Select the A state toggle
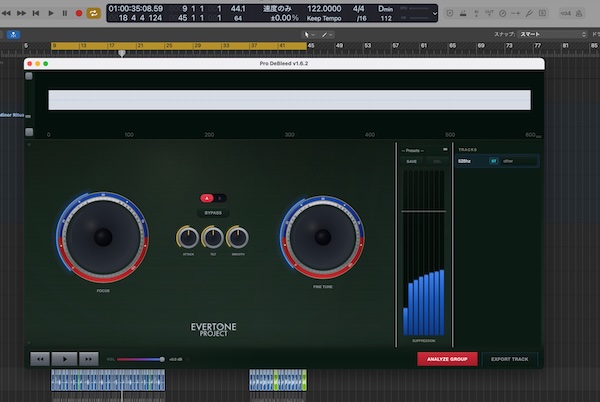 [207, 198]
